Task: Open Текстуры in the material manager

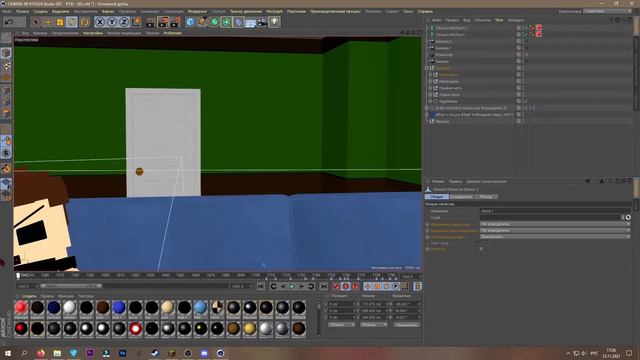Action: 86,296
